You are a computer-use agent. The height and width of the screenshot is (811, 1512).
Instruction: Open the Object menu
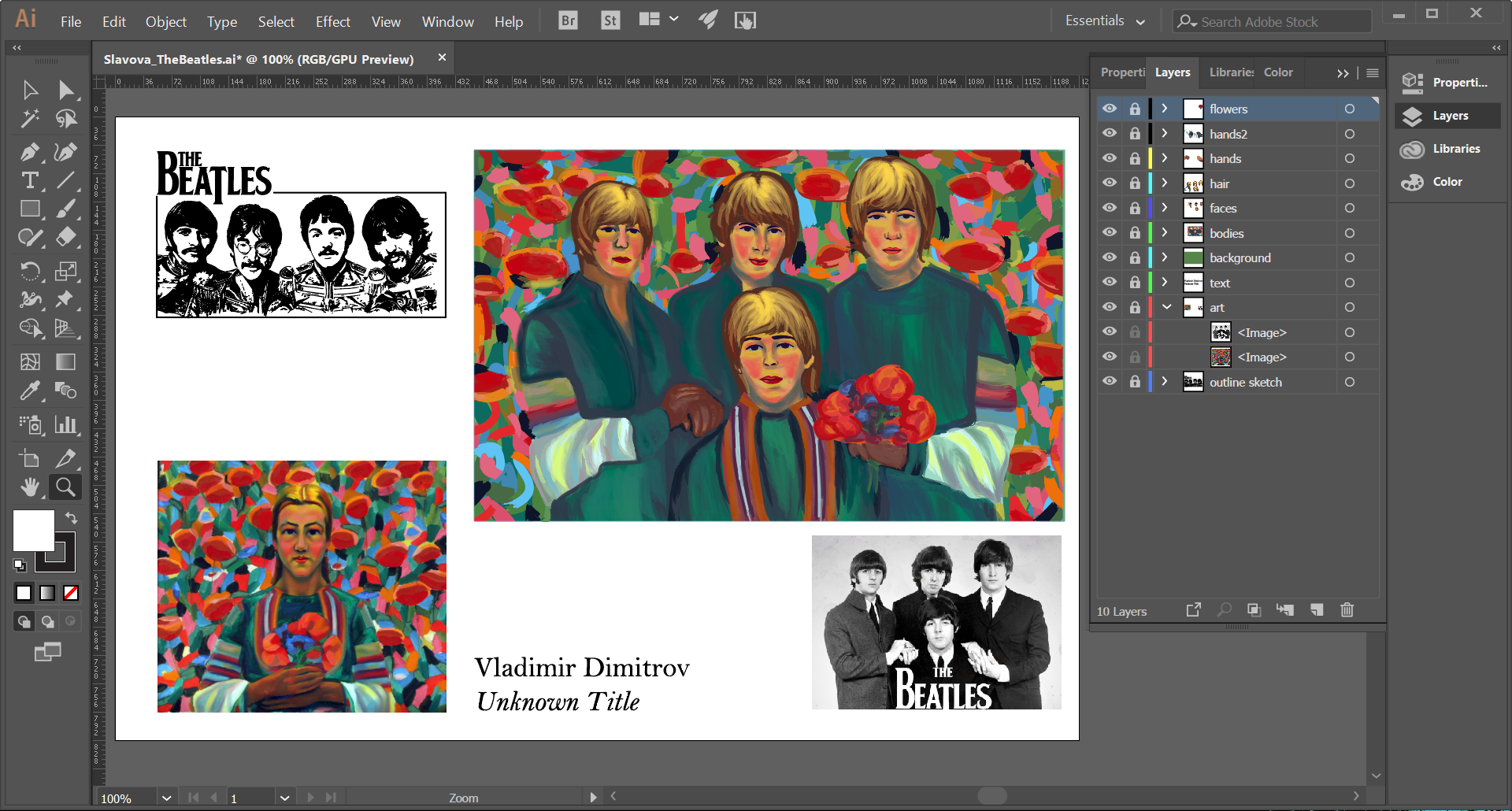coord(166,22)
